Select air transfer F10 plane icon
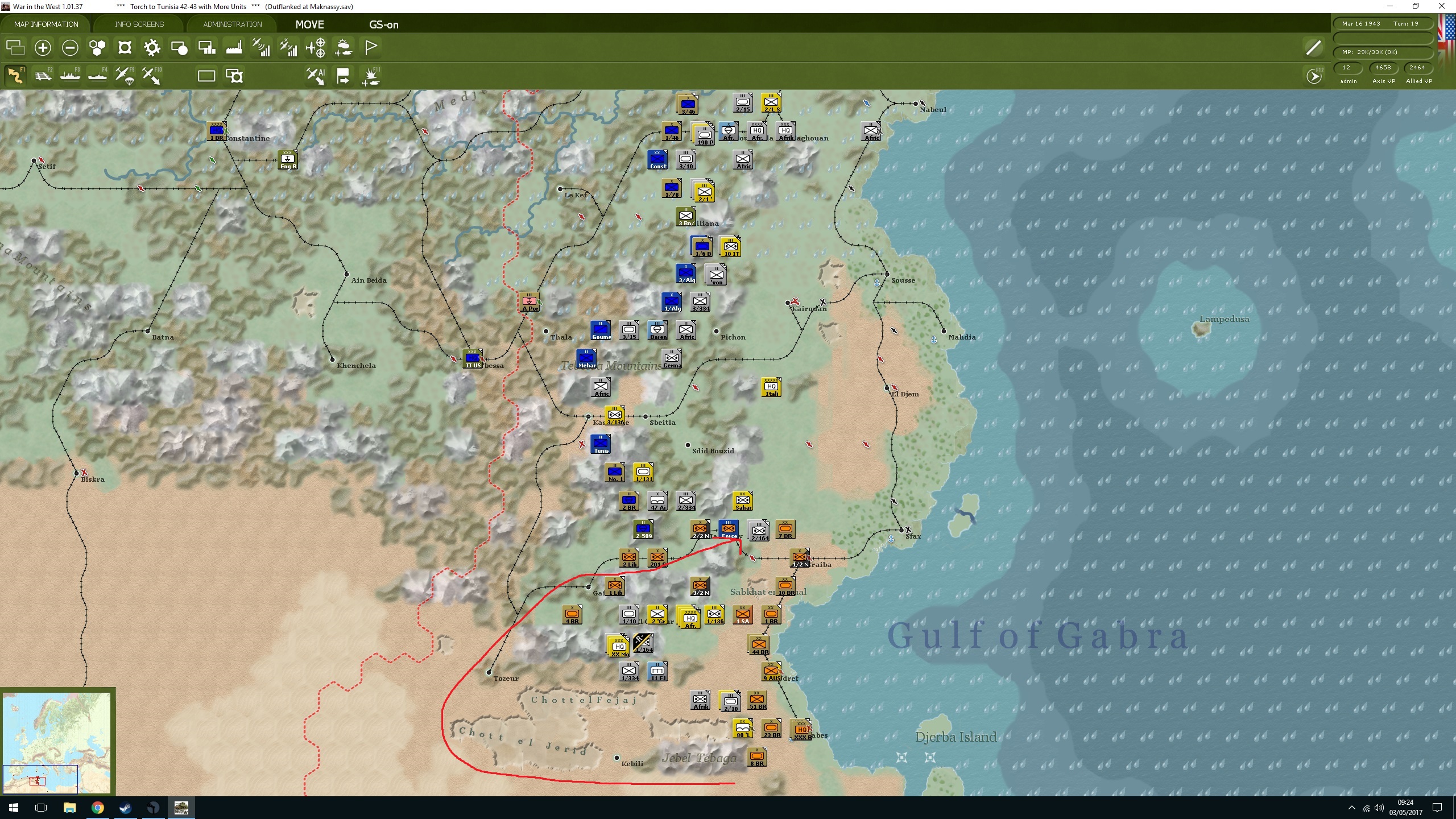Image resolution: width=1456 pixels, height=819 pixels. (x=152, y=76)
